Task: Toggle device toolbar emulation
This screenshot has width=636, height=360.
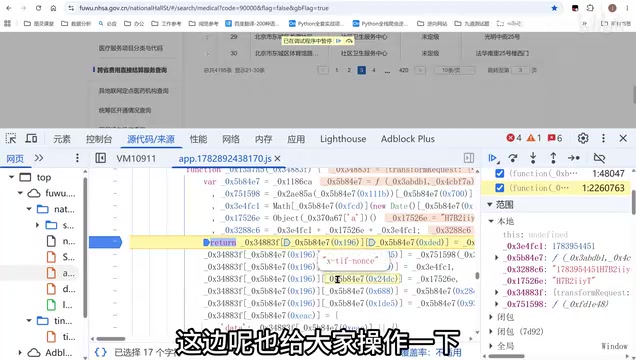Action: click(31, 139)
